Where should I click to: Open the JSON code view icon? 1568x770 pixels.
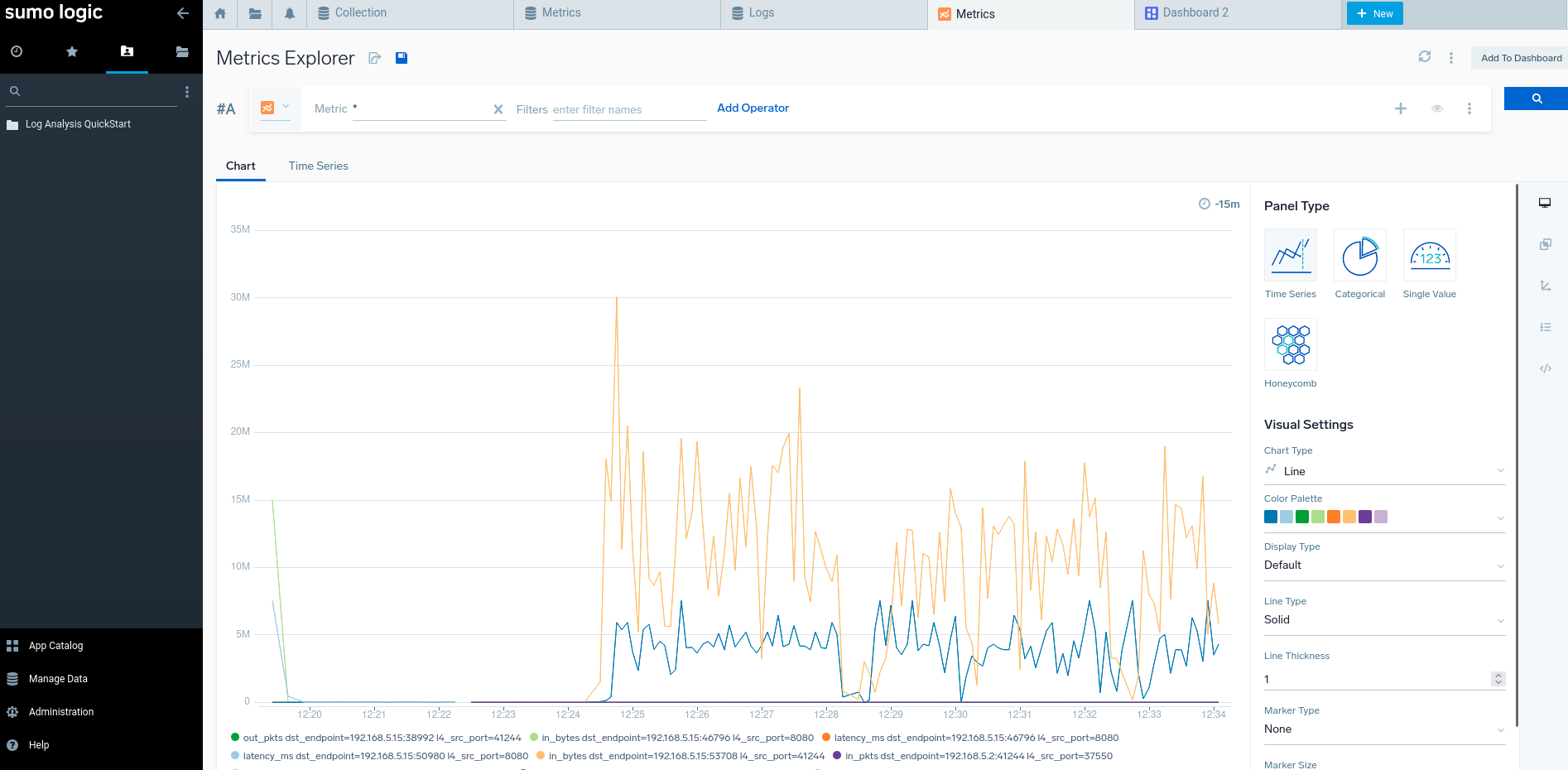point(1545,368)
